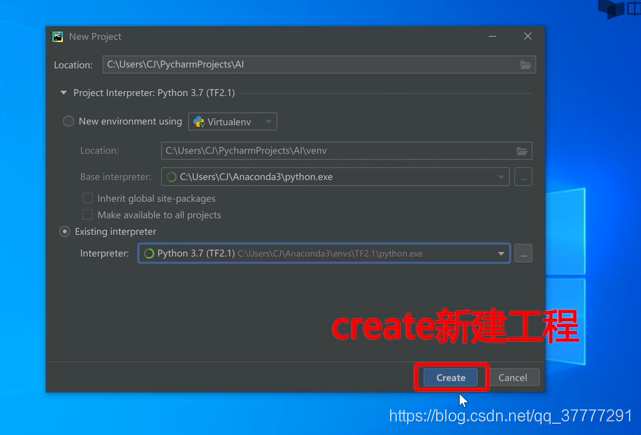641x435 pixels.
Task: Enable Inherit global site-packages checkbox
Action: click(x=87, y=198)
